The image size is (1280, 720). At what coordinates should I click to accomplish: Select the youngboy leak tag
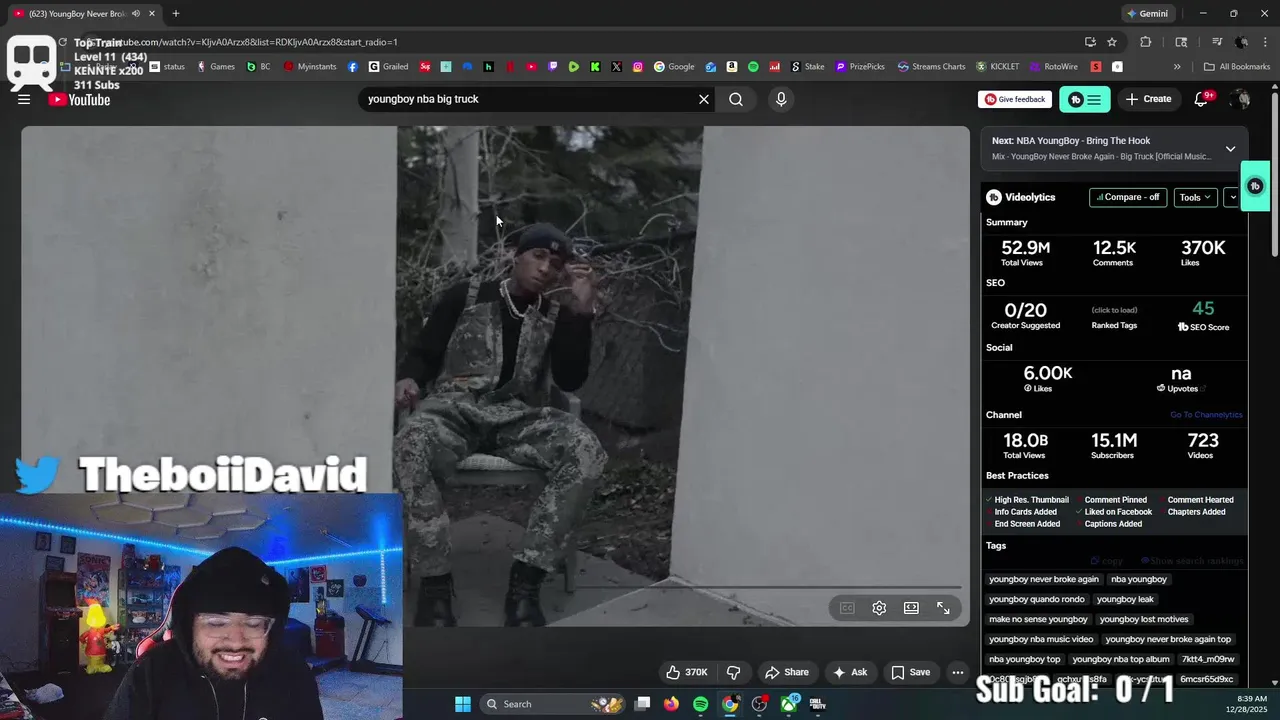coord(1125,599)
